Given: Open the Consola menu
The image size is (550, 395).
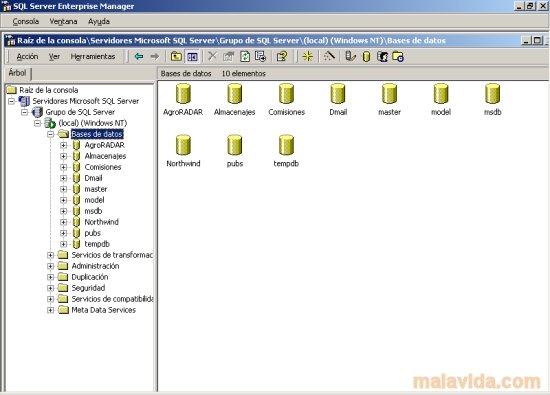Looking at the screenshot, I should [x=26, y=21].
